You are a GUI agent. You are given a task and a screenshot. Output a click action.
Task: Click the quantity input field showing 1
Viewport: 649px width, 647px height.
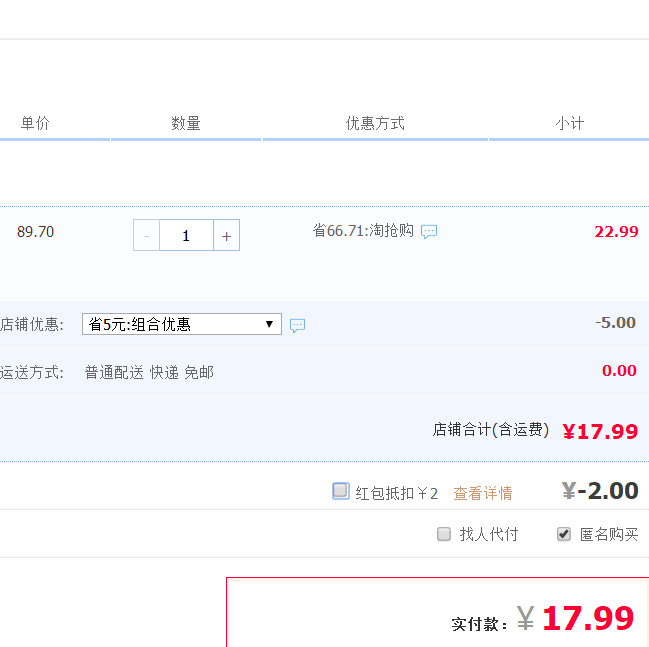(x=186, y=236)
